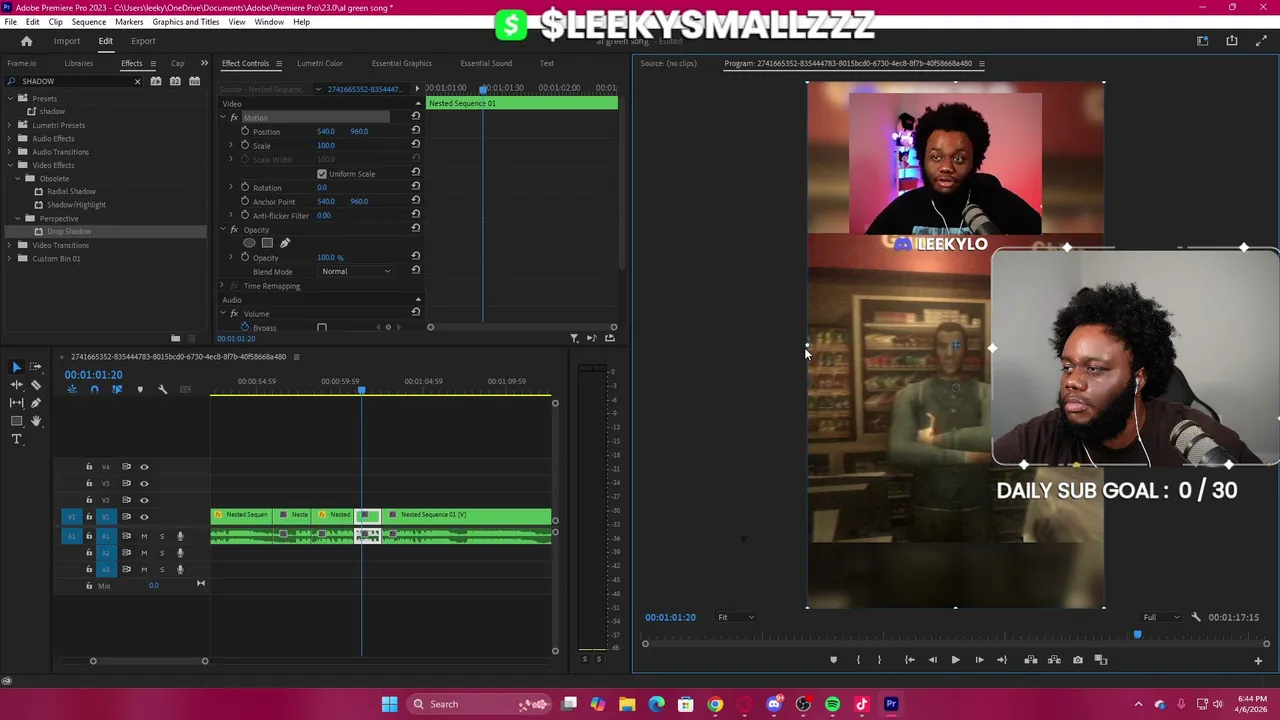
Task: Select the Track Select Forward tool
Action: pyautogui.click(x=36, y=367)
